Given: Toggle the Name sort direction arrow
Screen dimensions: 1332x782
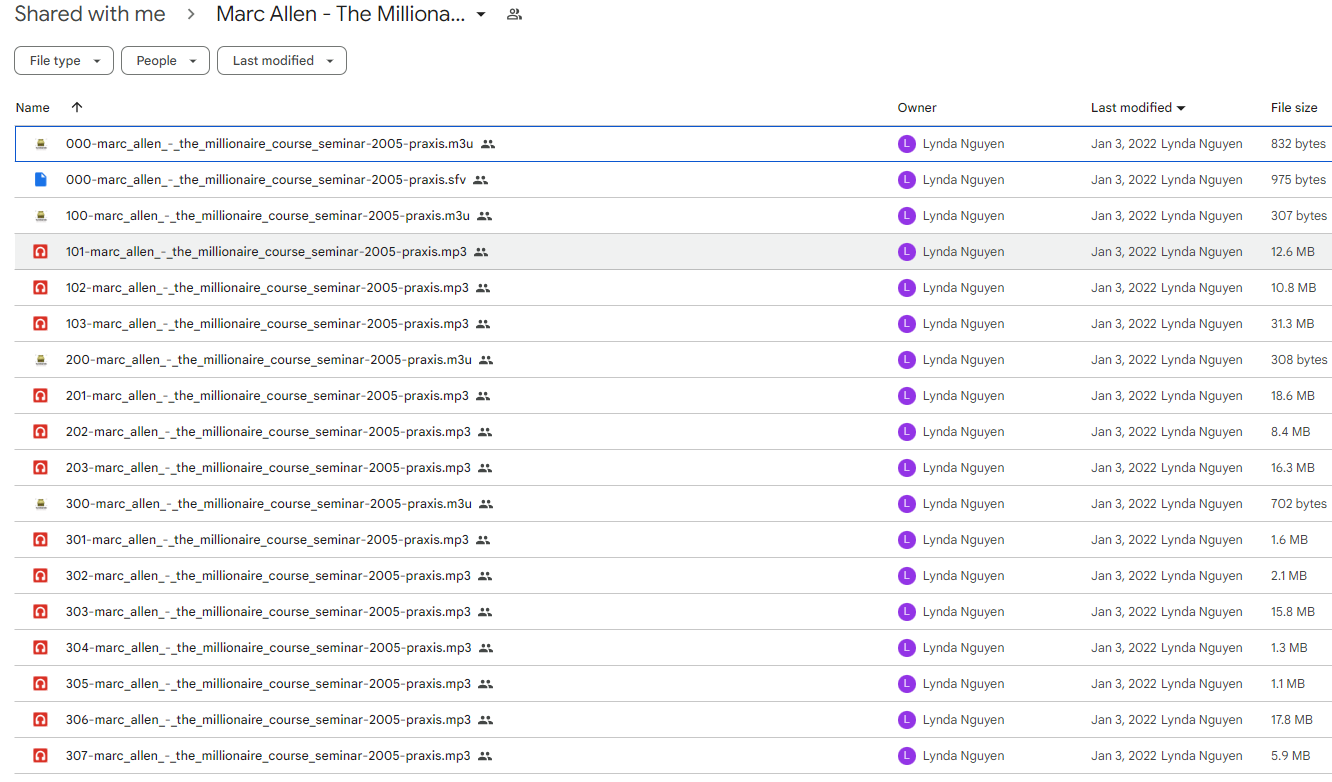Looking at the screenshot, I should tap(77, 107).
